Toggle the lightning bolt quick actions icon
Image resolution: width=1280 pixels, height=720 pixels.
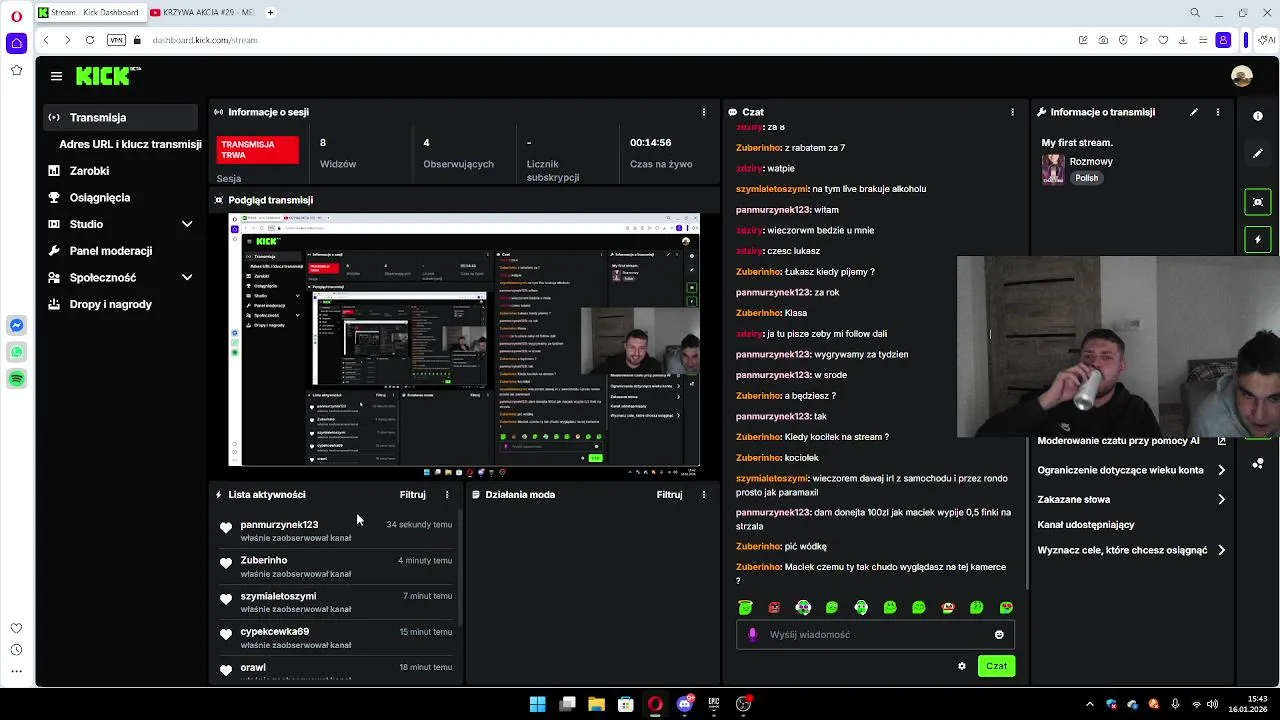(x=1258, y=240)
